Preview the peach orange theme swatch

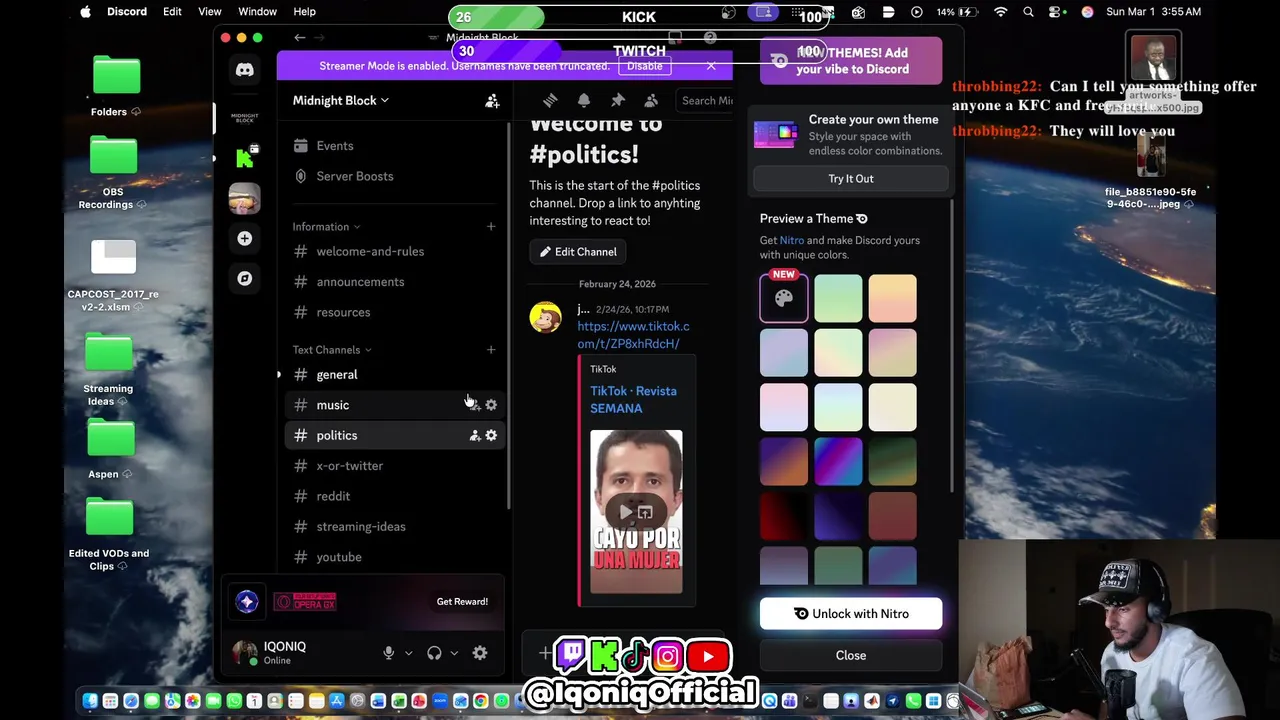[892, 298]
